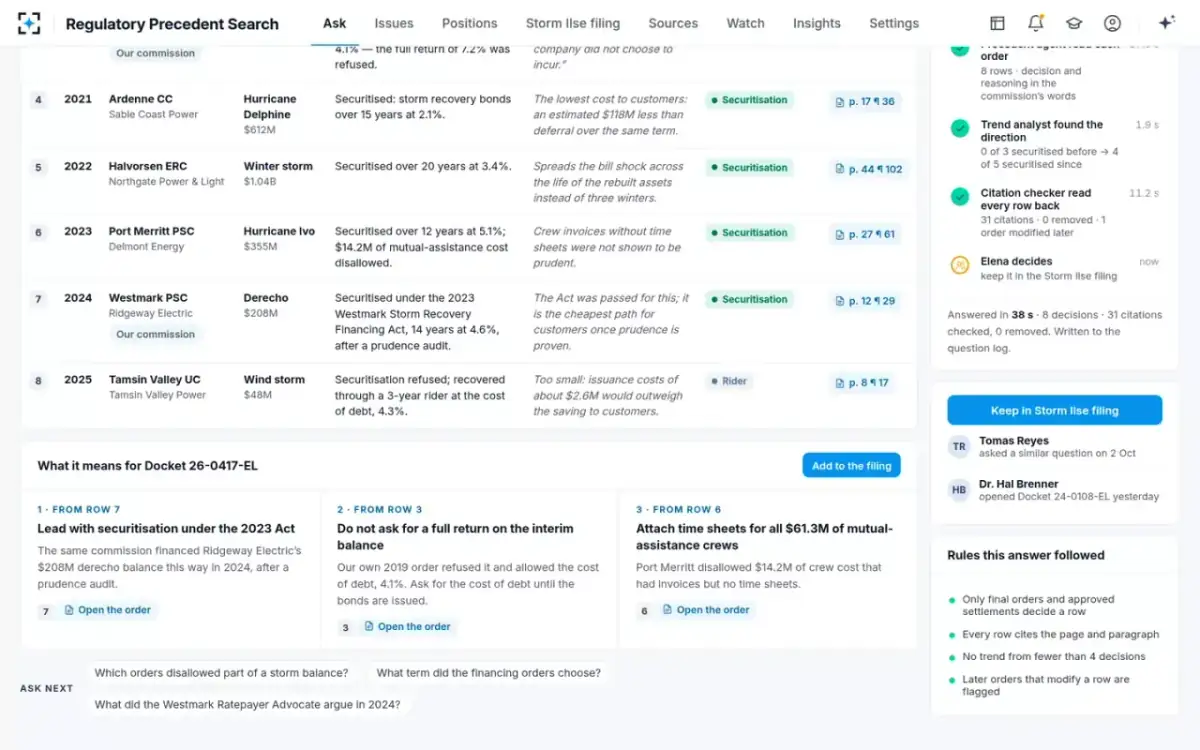Click the yellow icon beside Elena decides

click(960, 265)
